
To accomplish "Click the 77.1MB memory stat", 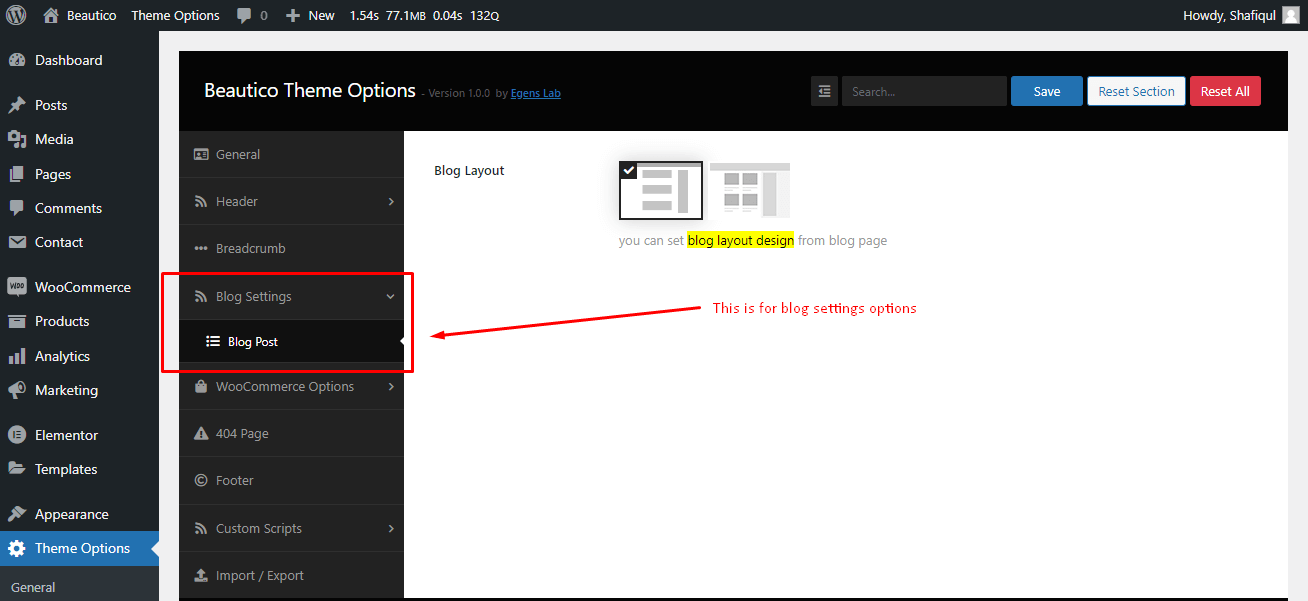I will (405, 16).
